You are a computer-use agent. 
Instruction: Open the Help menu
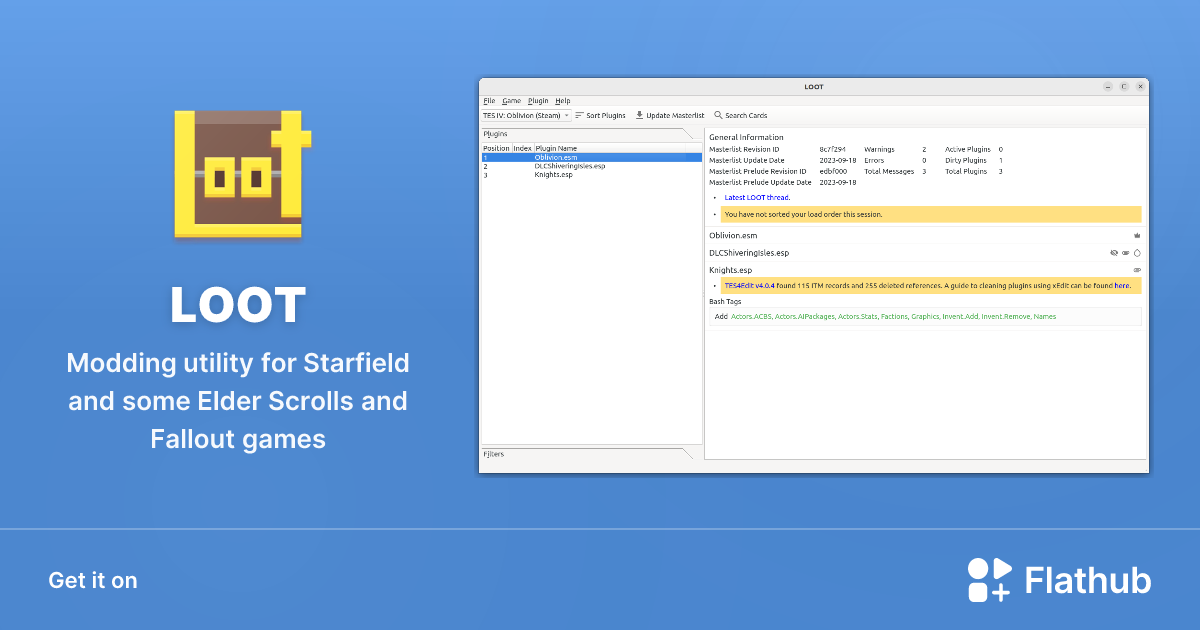pos(563,101)
